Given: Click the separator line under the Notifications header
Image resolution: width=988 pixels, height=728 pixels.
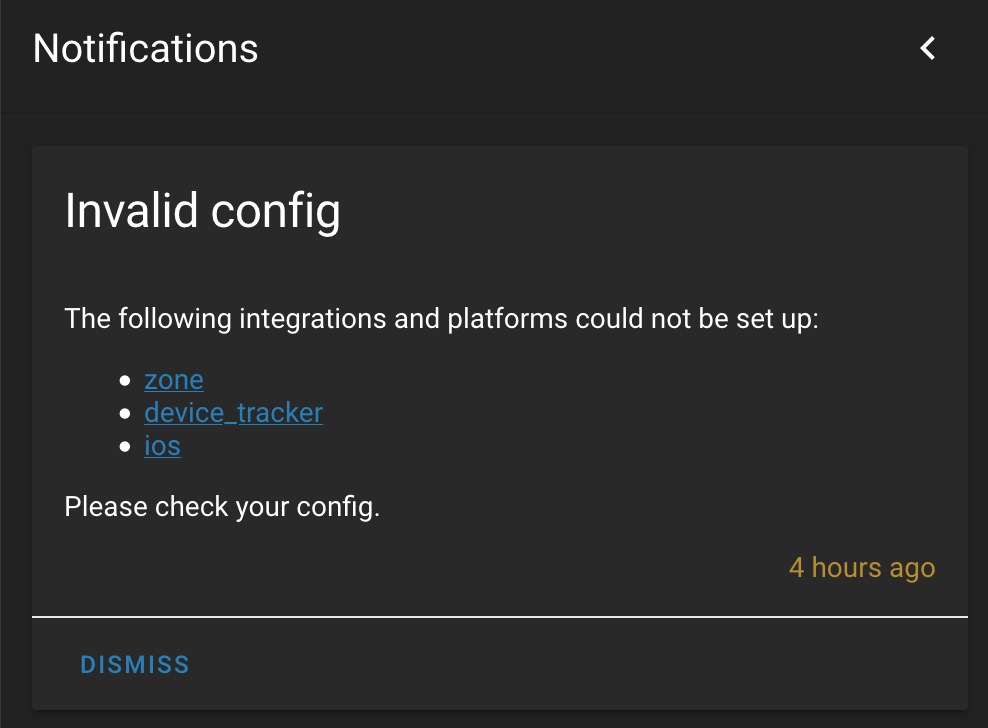Looking at the screenshot, I should [500, 113].
